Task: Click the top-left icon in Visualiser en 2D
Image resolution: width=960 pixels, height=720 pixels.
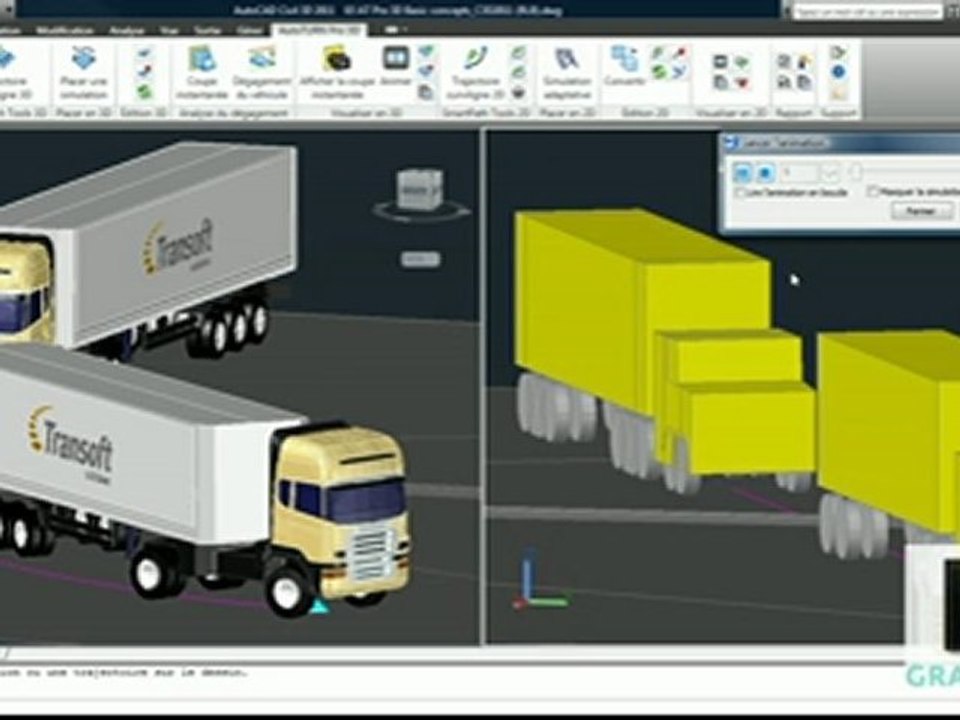Action: click(x=721, y=61)
